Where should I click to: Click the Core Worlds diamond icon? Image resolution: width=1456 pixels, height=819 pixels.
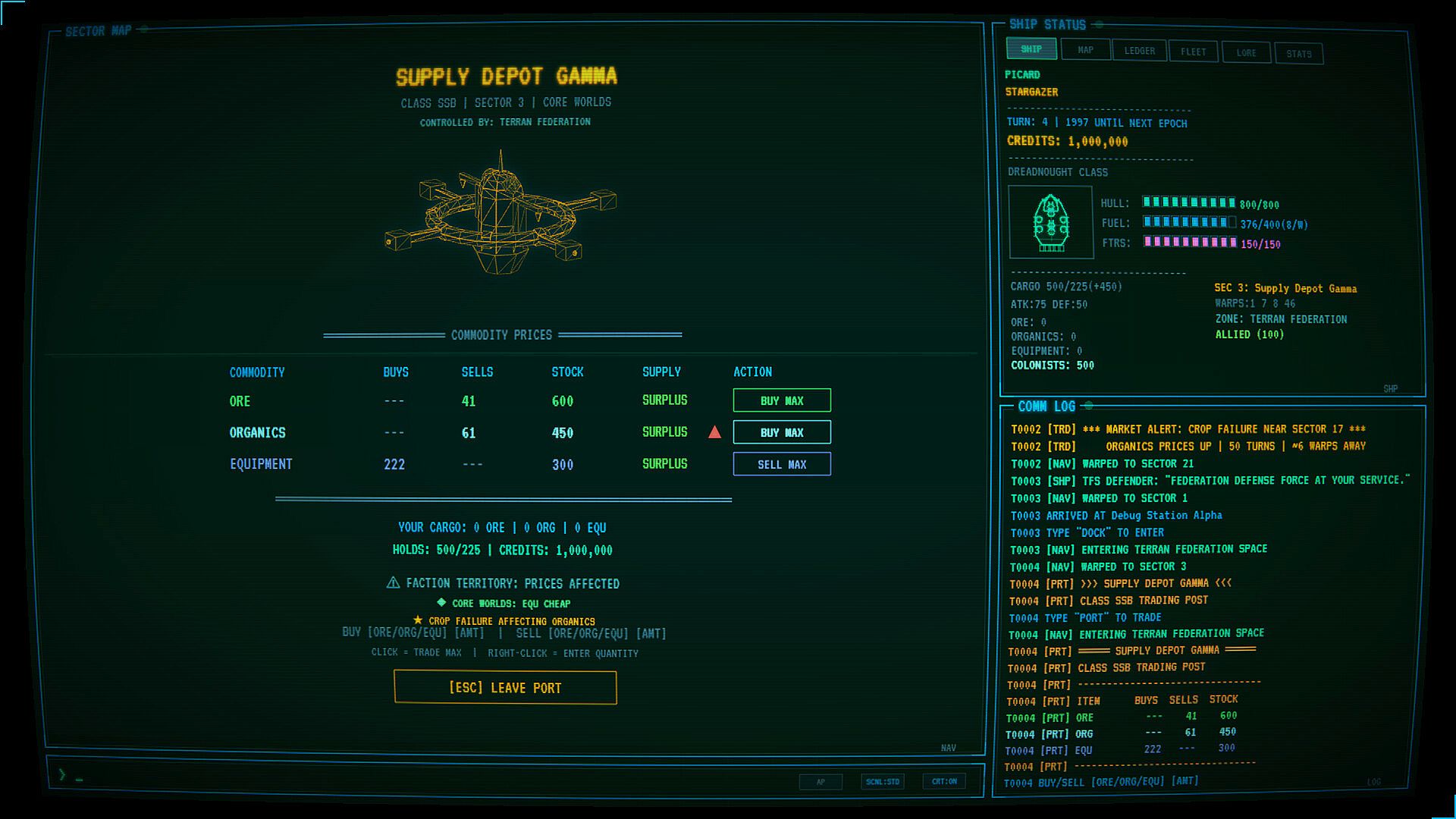click(441, 602)
